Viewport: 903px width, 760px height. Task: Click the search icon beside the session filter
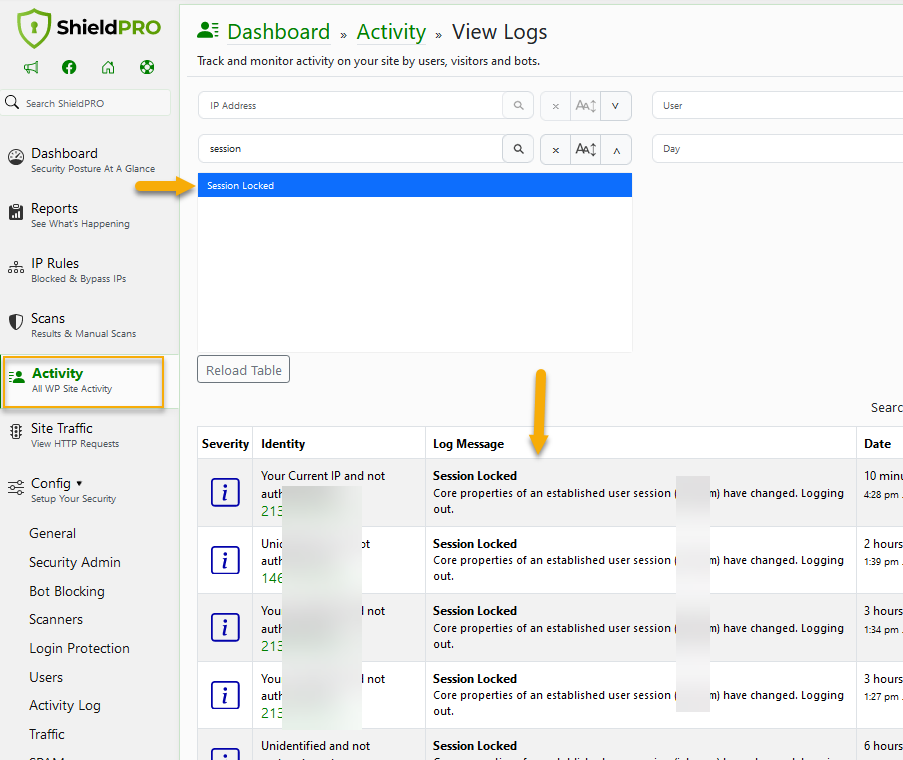coord(517,147)
